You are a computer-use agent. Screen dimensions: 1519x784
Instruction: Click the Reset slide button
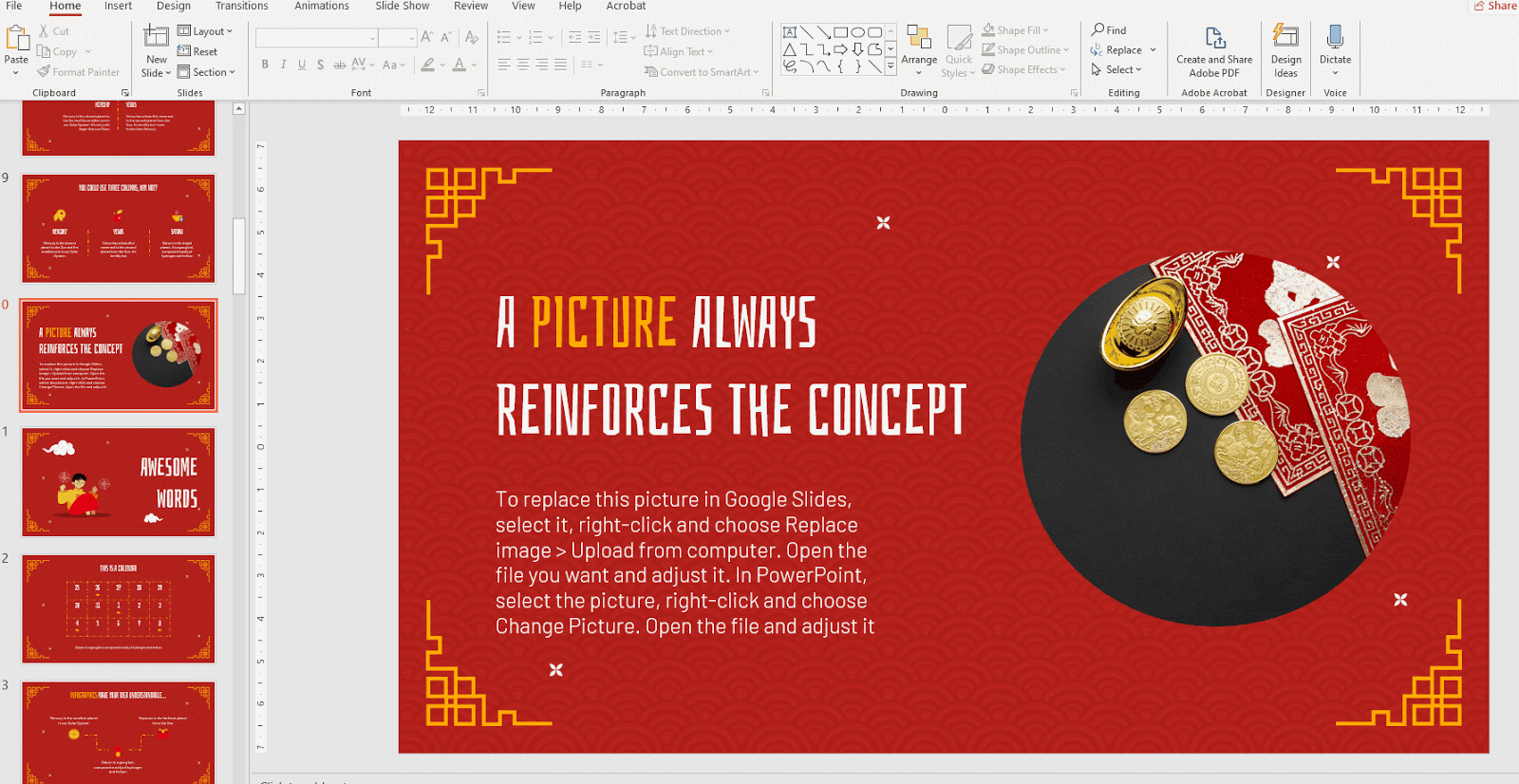198,52
